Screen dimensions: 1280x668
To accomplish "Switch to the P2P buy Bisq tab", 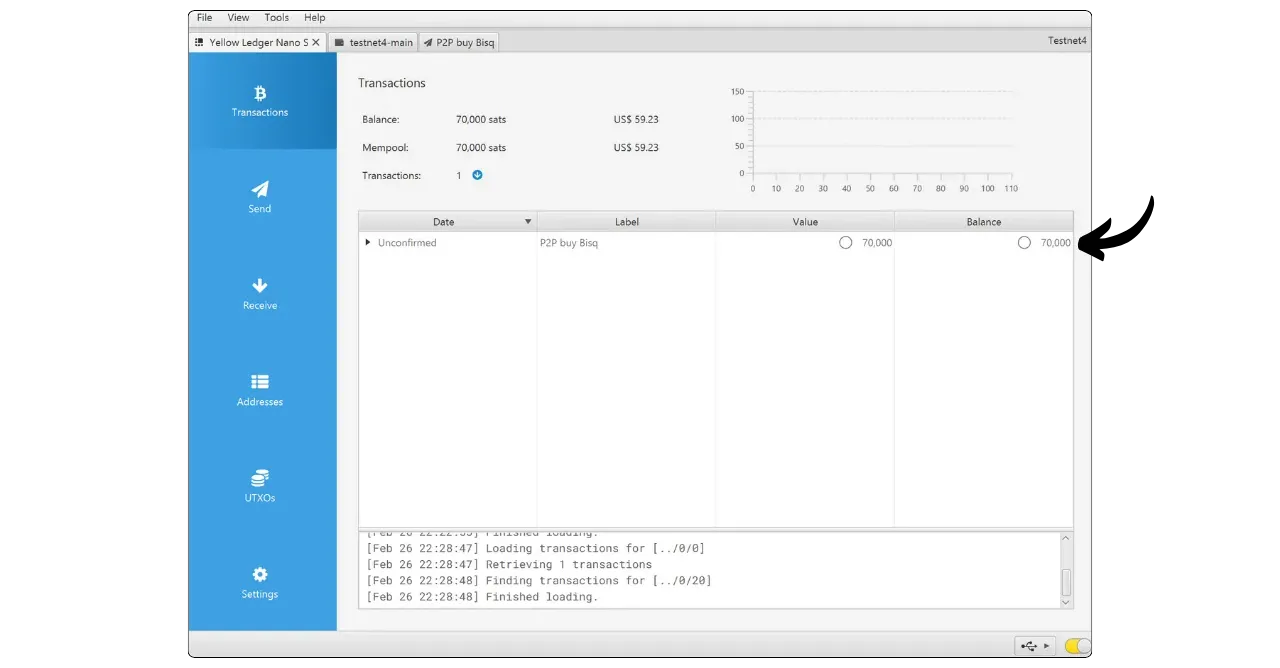I will pos(458,43).
